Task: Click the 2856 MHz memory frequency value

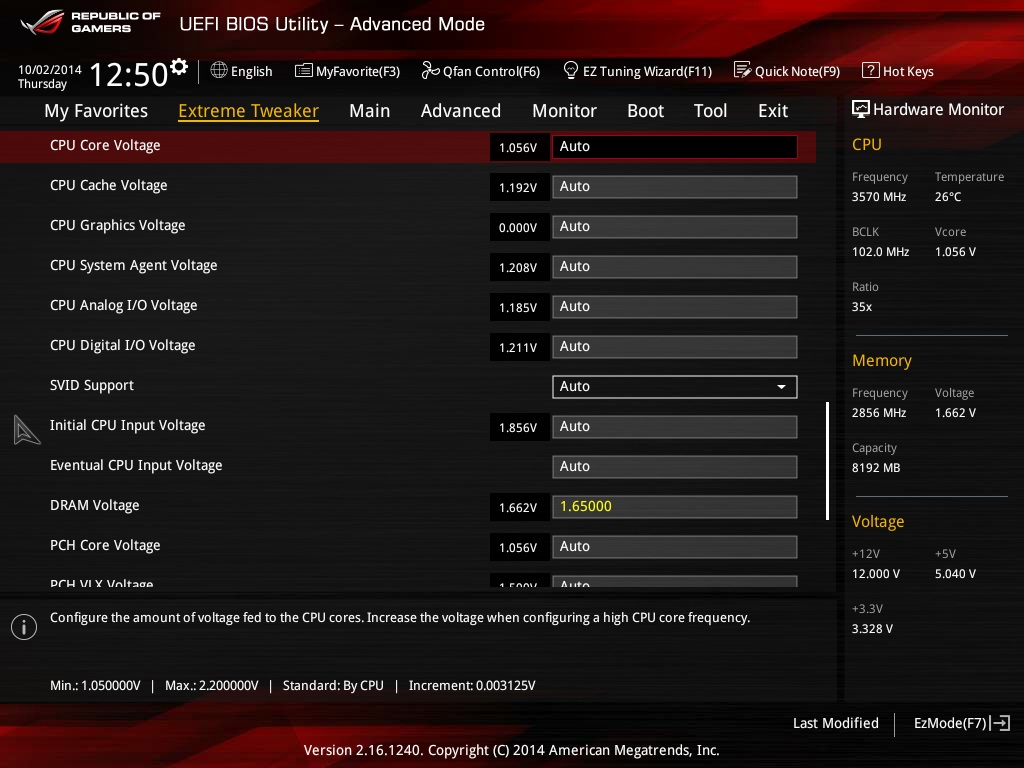Action: (x=878, y=413)
